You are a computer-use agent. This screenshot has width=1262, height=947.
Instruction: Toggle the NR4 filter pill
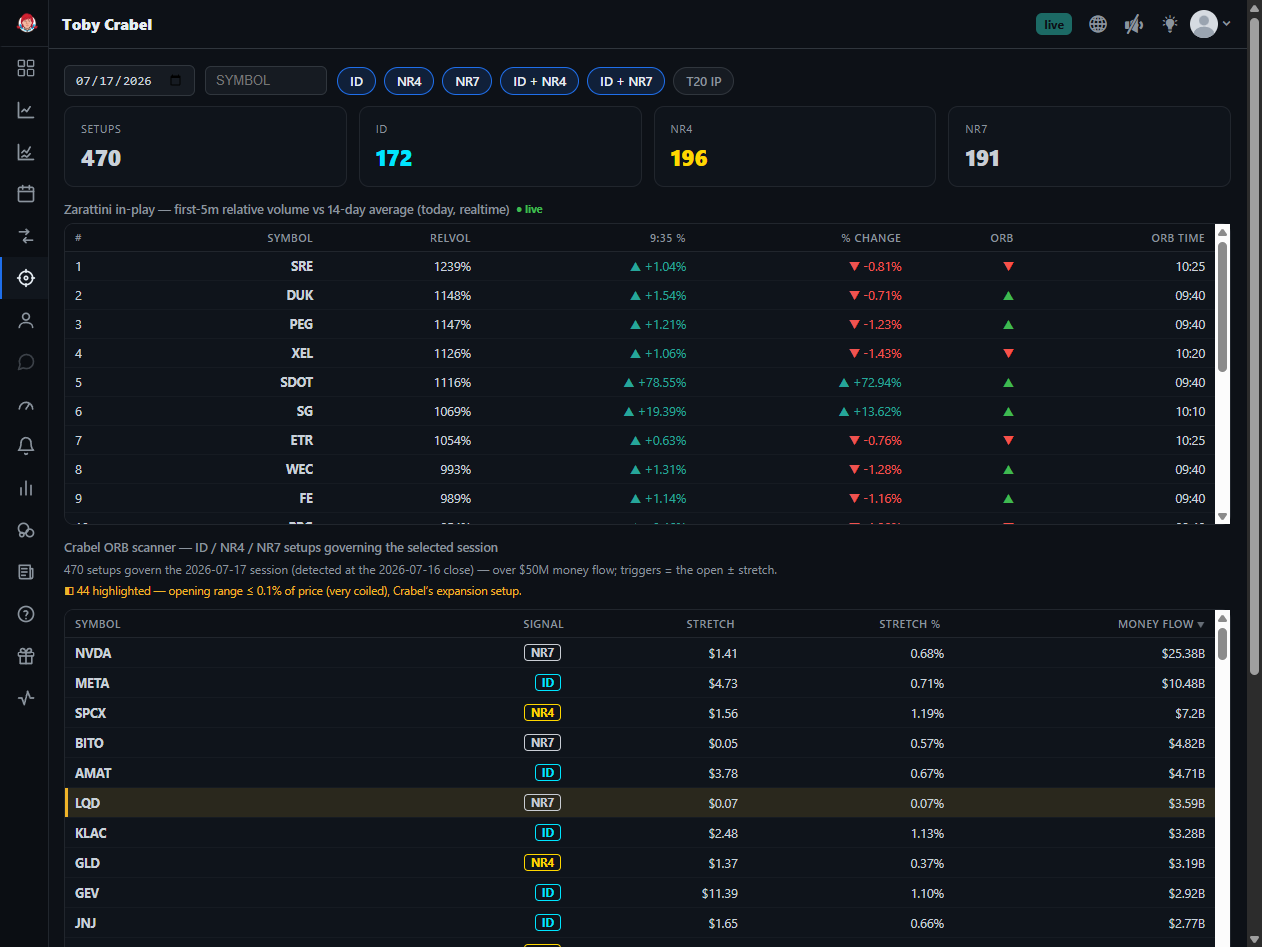tap(409, 81)
